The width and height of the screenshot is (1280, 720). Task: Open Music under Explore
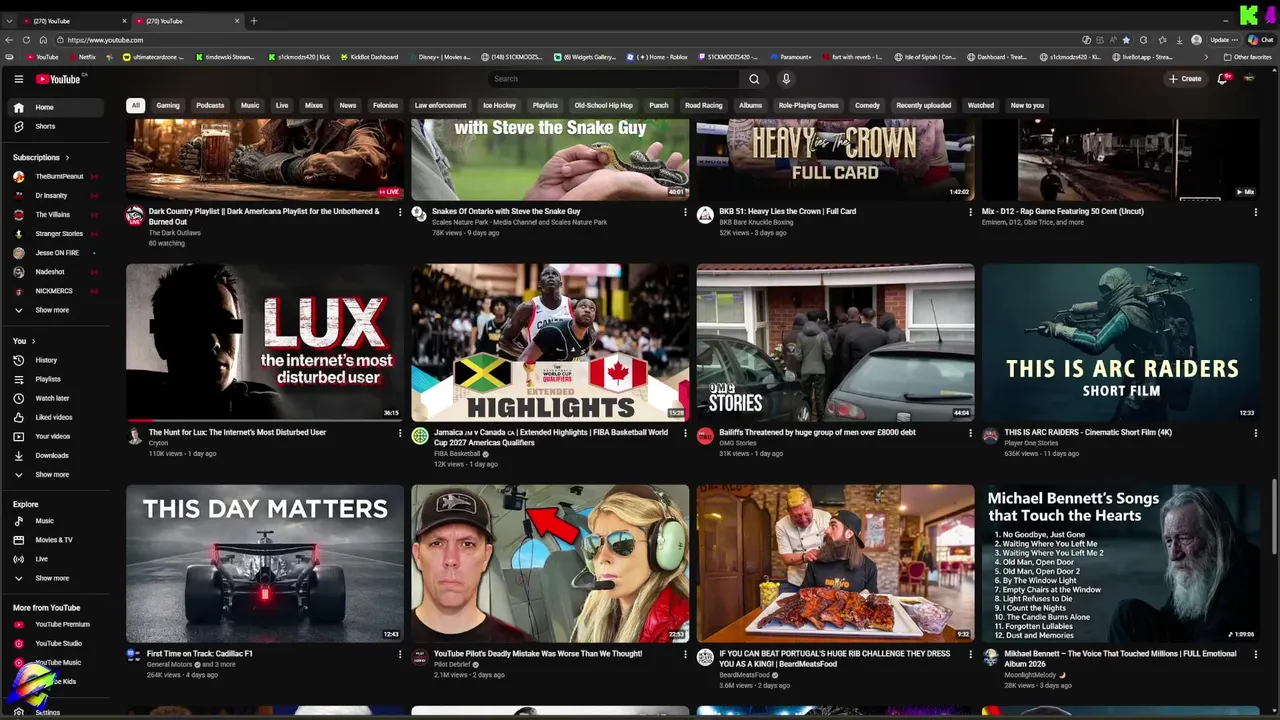[56, 521]
